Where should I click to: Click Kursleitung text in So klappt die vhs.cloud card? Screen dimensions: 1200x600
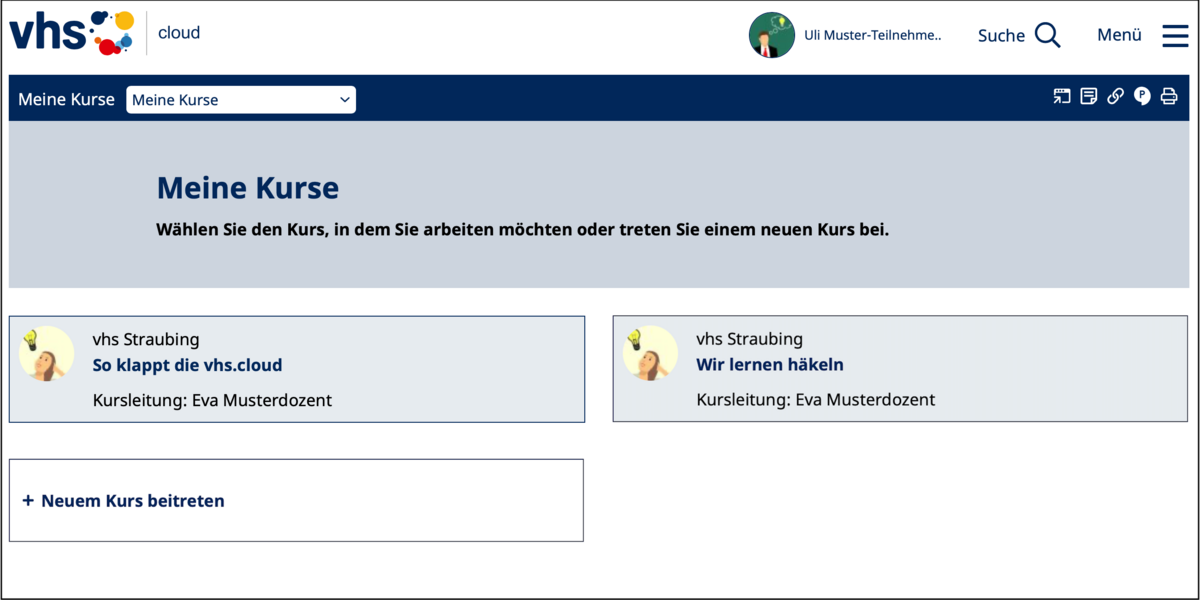(x=212, y=400)
